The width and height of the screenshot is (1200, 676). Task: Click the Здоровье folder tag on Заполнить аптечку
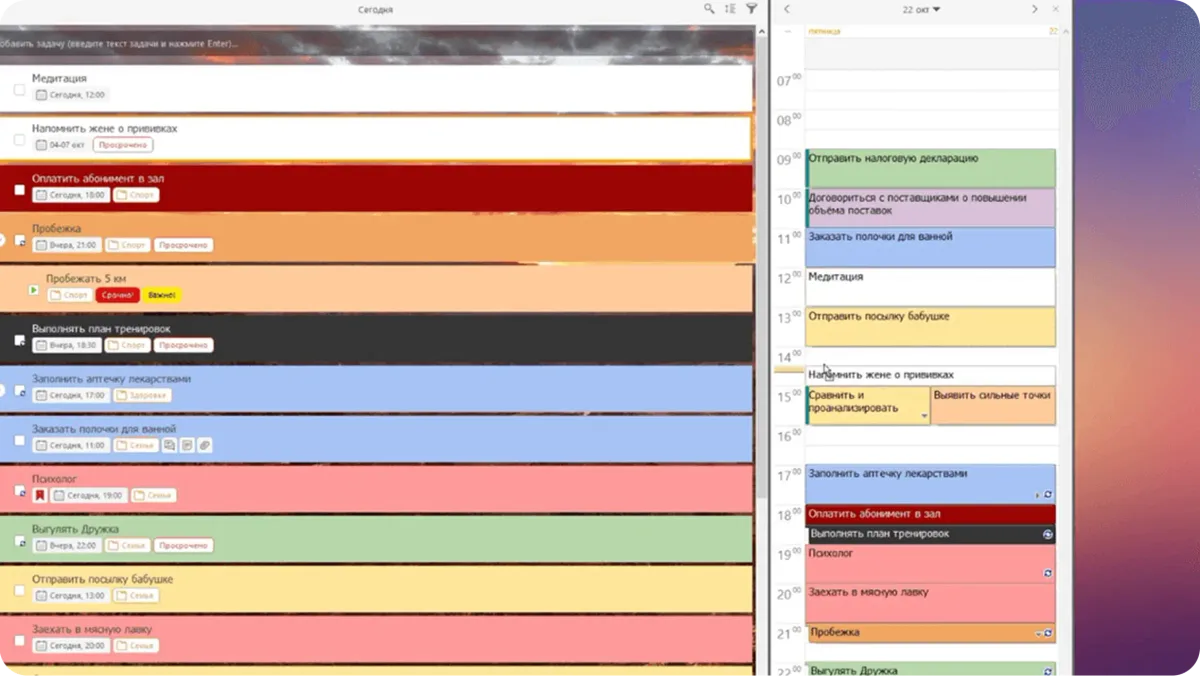142,395
